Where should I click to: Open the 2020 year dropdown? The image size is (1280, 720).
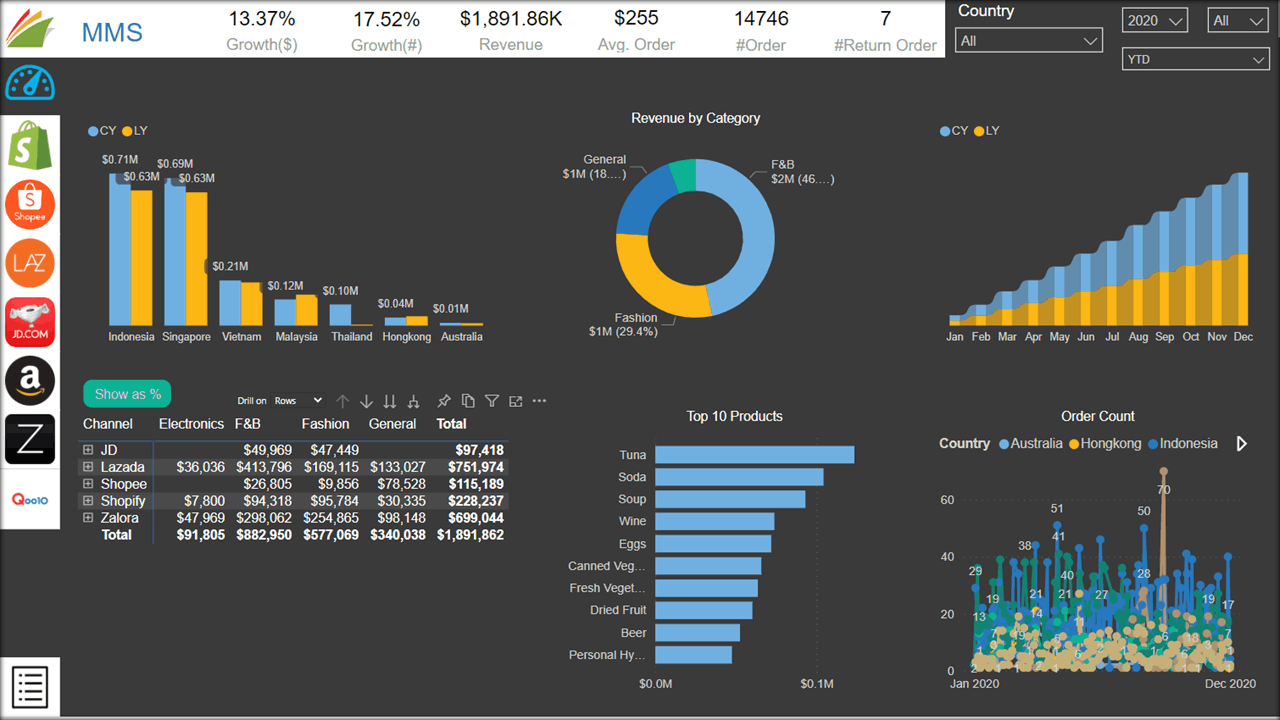pyautogui.click(x=1154, y=19)
